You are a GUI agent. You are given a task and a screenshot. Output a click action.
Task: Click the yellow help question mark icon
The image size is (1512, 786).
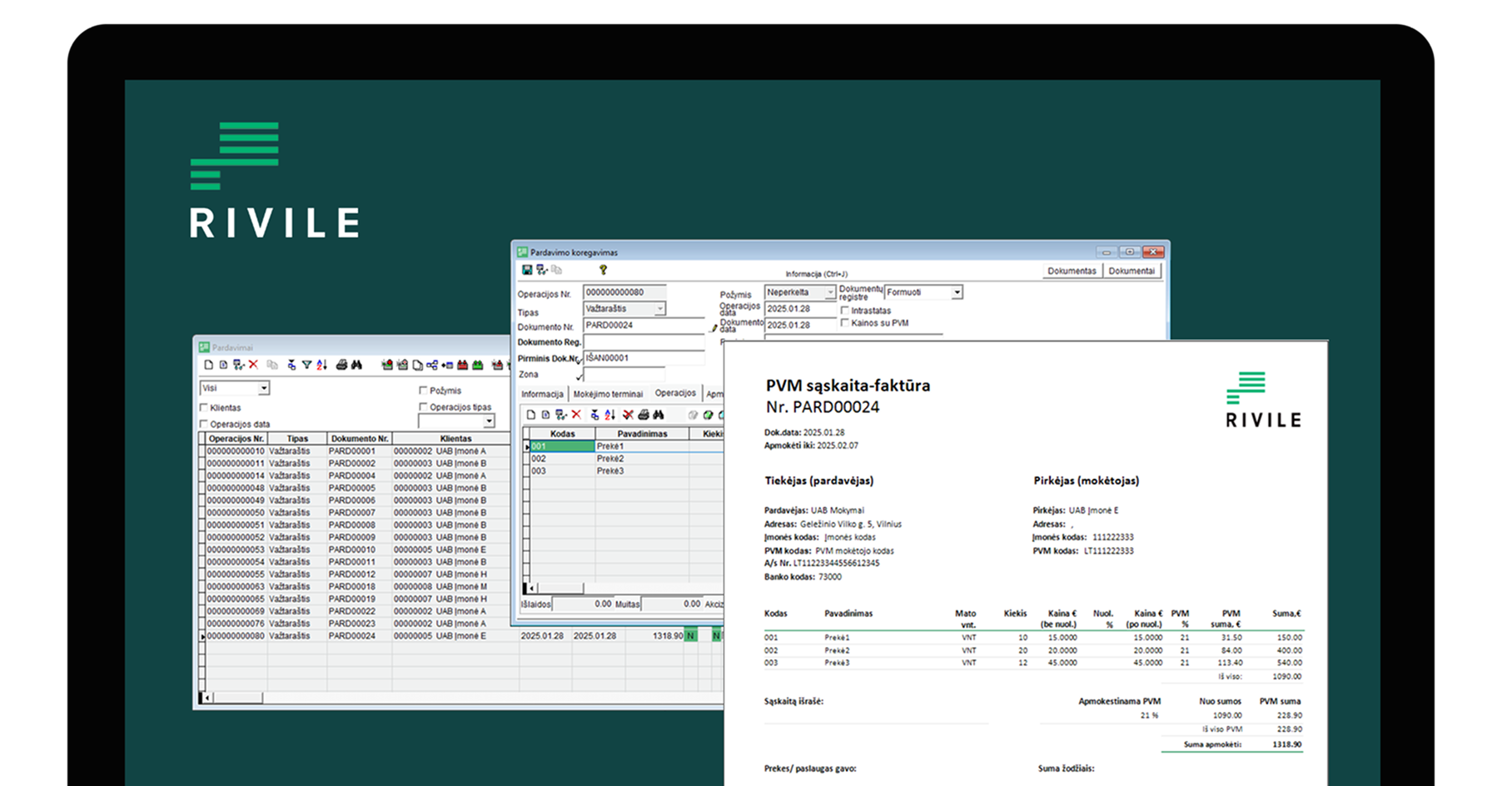603,270
